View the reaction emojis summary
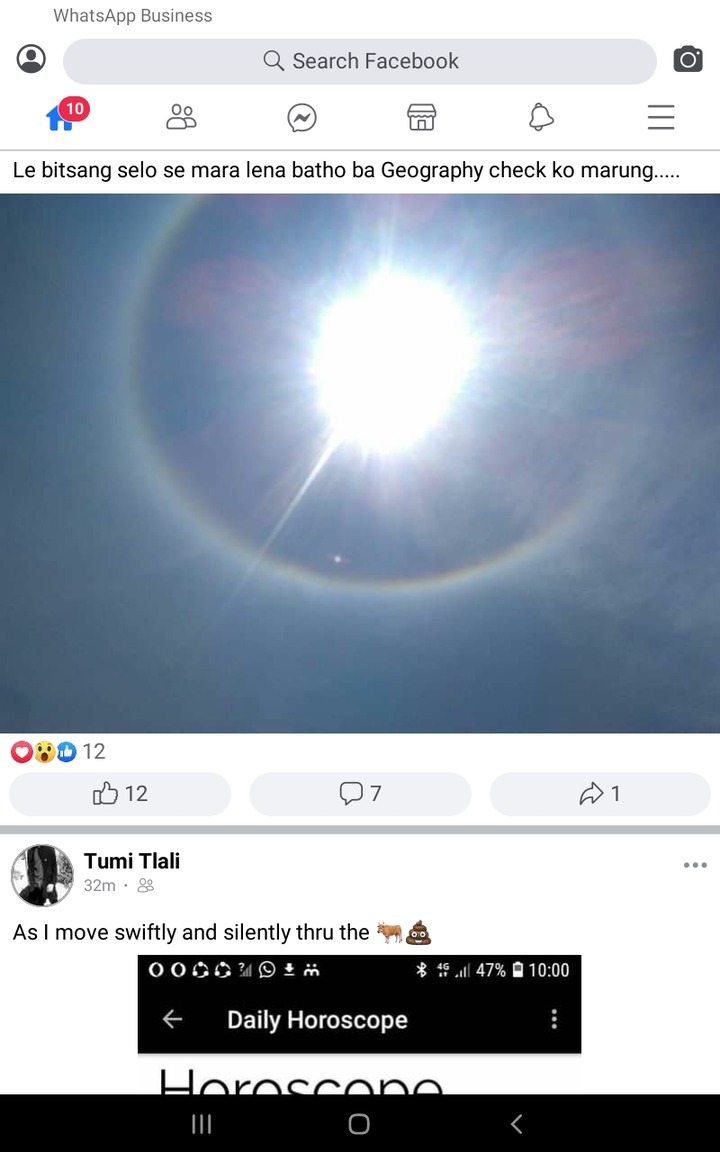Image resolution: width=720 pixels, height=1152 pixels. (58, 752)
